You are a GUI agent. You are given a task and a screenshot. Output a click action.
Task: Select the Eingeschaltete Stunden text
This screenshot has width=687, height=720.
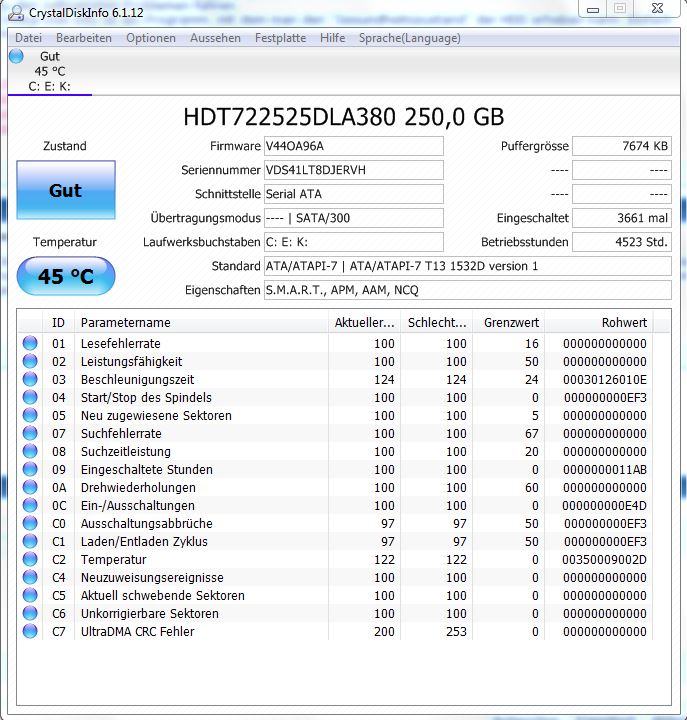[146, 469]
